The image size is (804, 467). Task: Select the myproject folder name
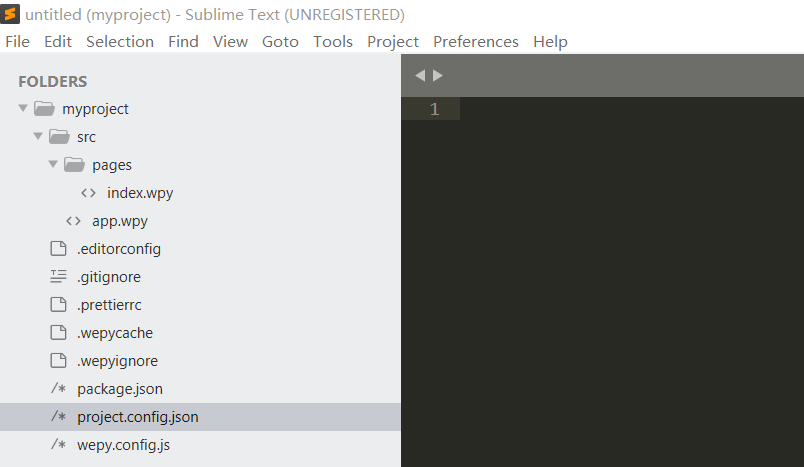(95, 109)
